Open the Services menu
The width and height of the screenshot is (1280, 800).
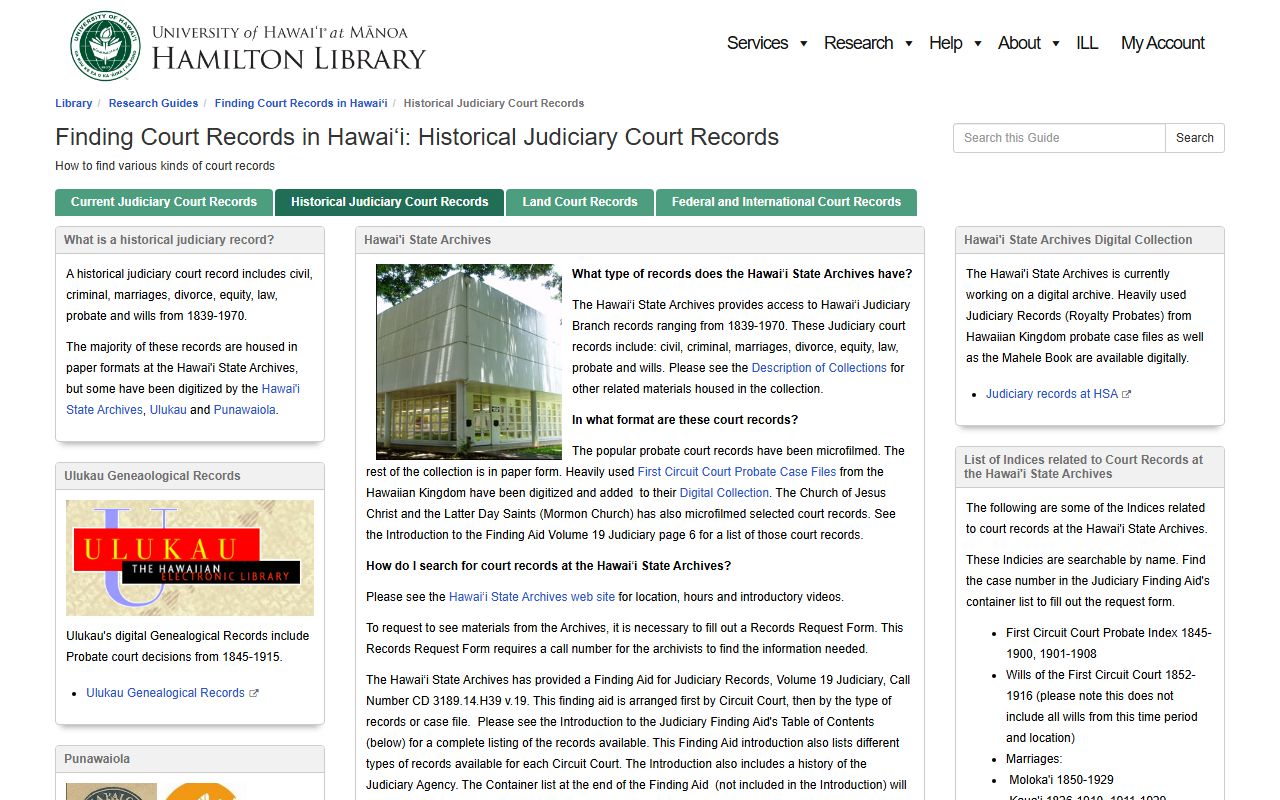tap(757, 43)
